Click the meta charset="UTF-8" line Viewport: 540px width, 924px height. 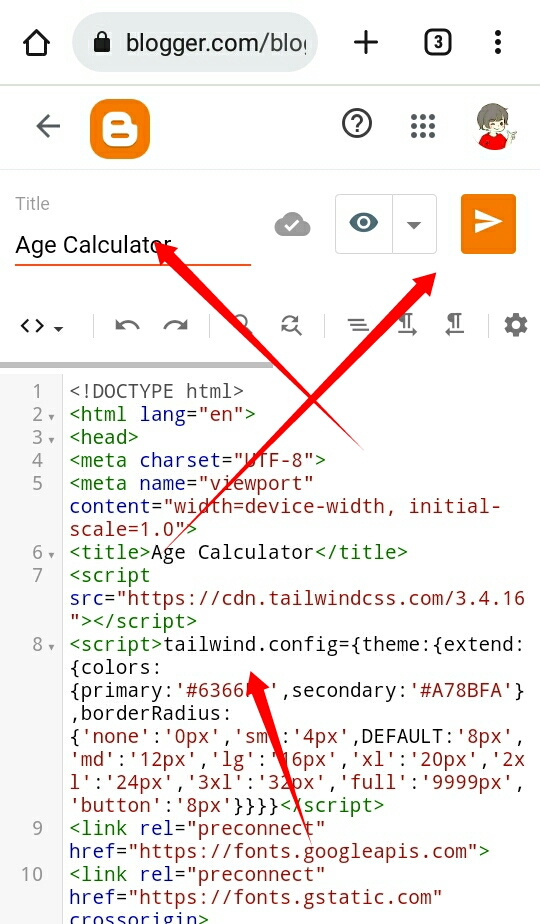(197, 460)
